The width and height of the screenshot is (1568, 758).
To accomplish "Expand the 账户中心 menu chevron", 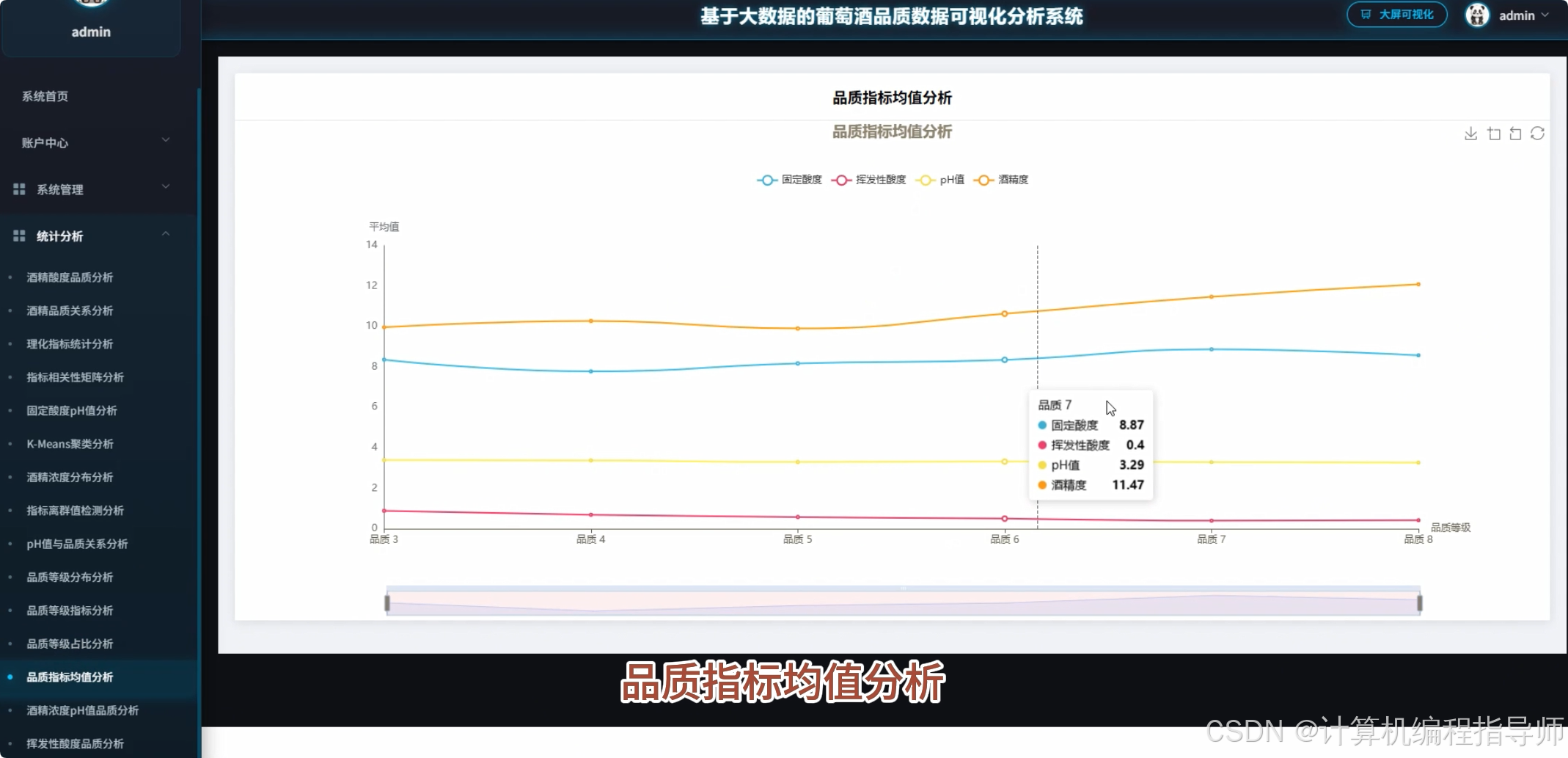I will click(166, 140).
